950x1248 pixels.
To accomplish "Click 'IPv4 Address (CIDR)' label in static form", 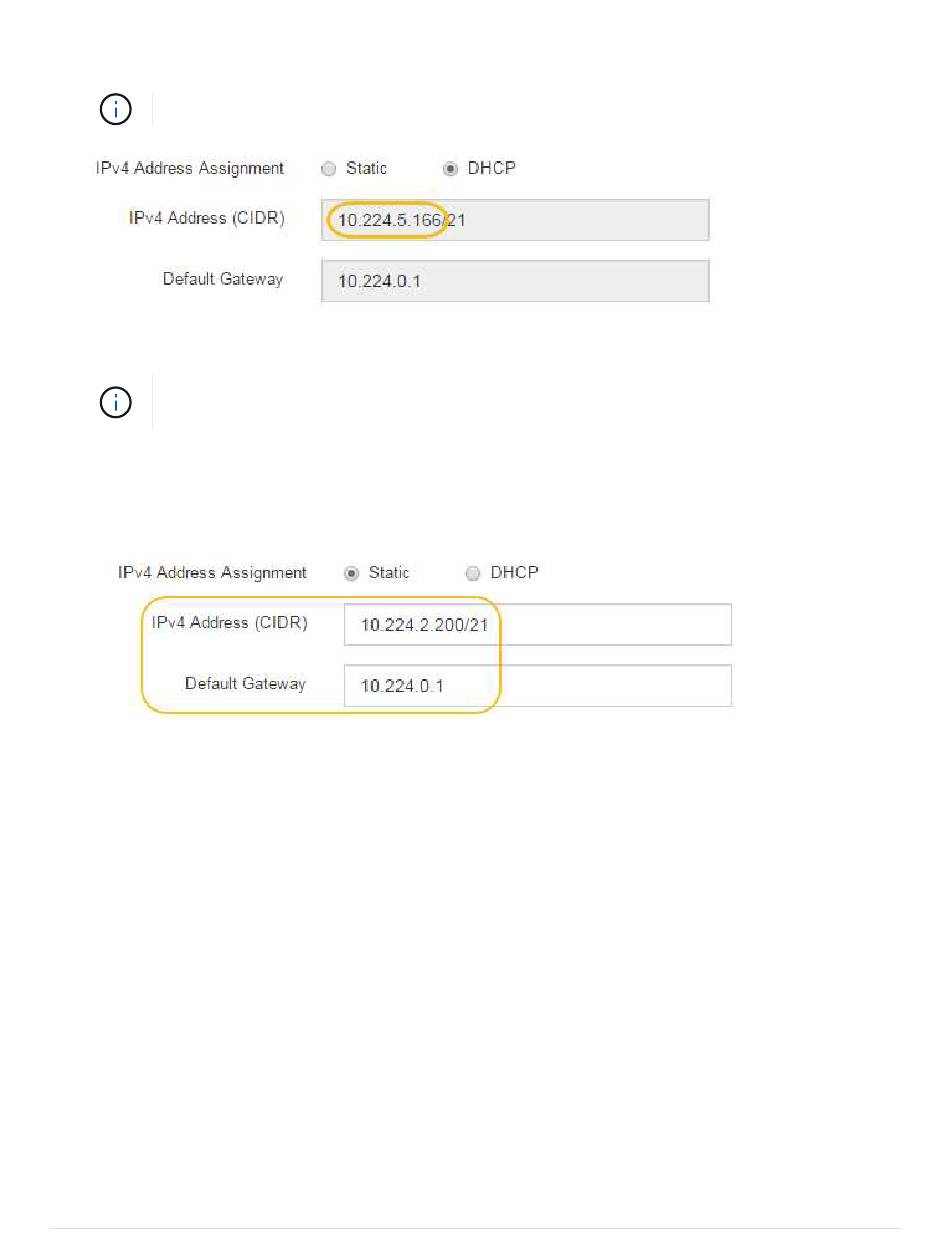I will pos(230,622).
